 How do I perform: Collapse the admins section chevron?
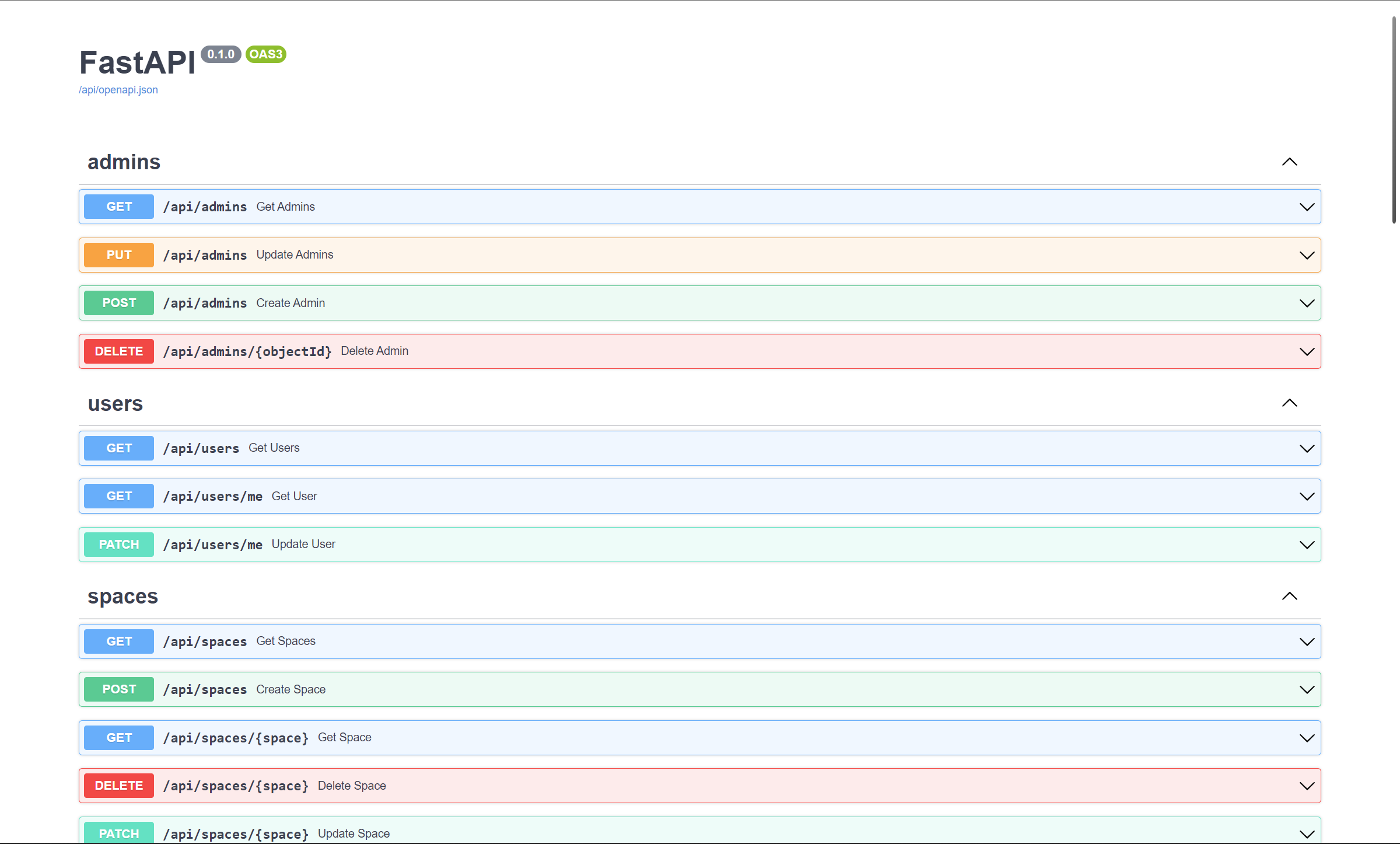(1290, 162)
